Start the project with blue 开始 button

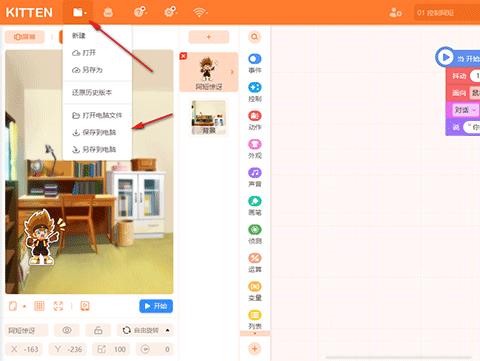(x=156, y=306)
